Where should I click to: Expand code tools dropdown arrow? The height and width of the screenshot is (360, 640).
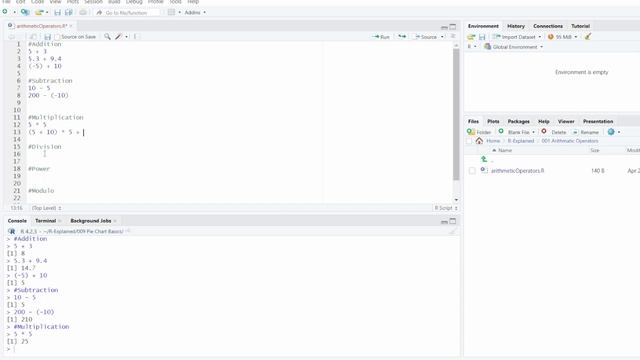(x=127, y=37)
